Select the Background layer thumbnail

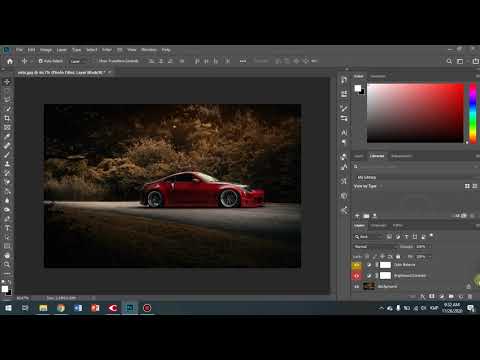click(x=369, y=286)
